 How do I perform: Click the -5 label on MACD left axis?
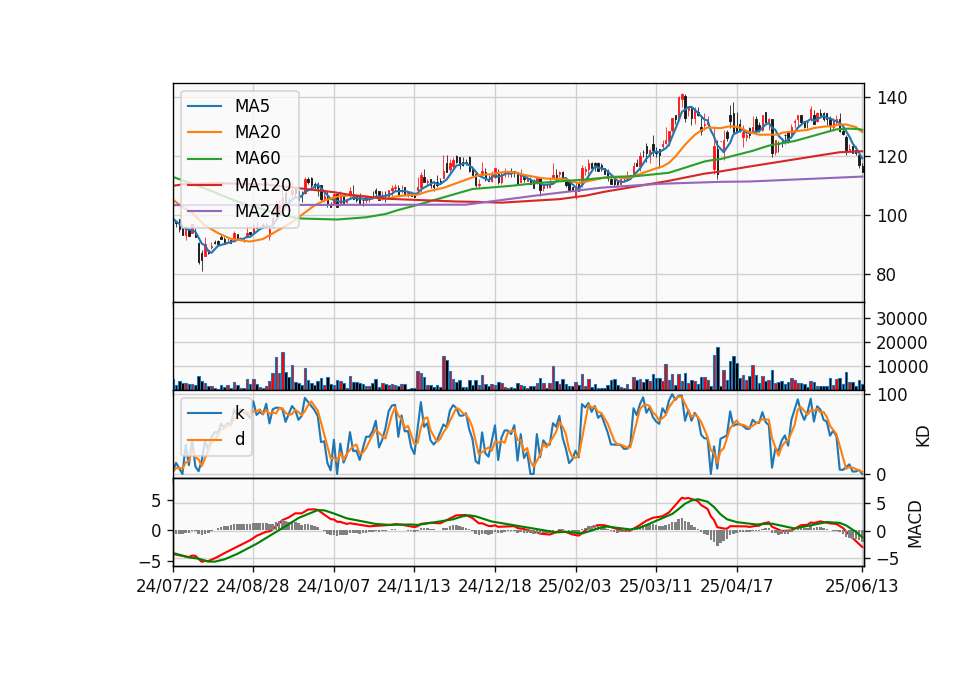pyautogui.click(x=151, y=561)
